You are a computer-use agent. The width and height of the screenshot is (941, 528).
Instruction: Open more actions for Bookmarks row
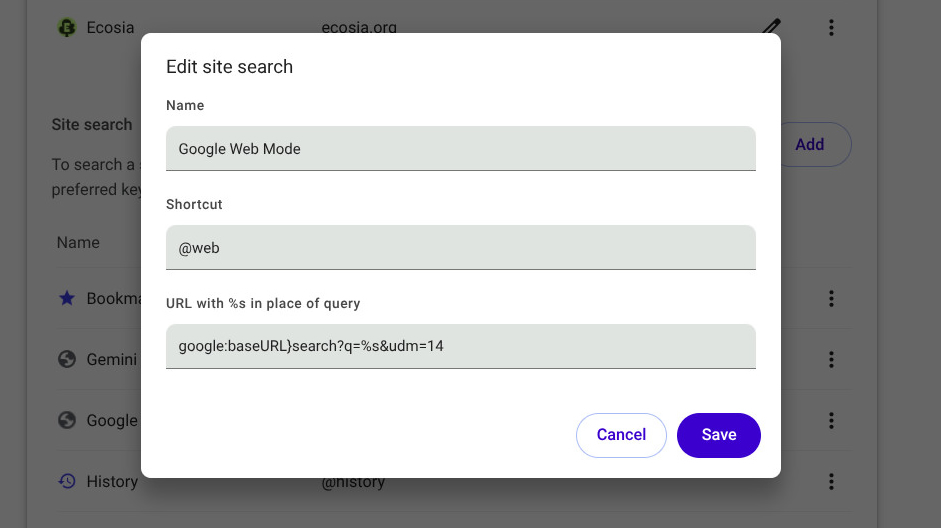[831, 298]
